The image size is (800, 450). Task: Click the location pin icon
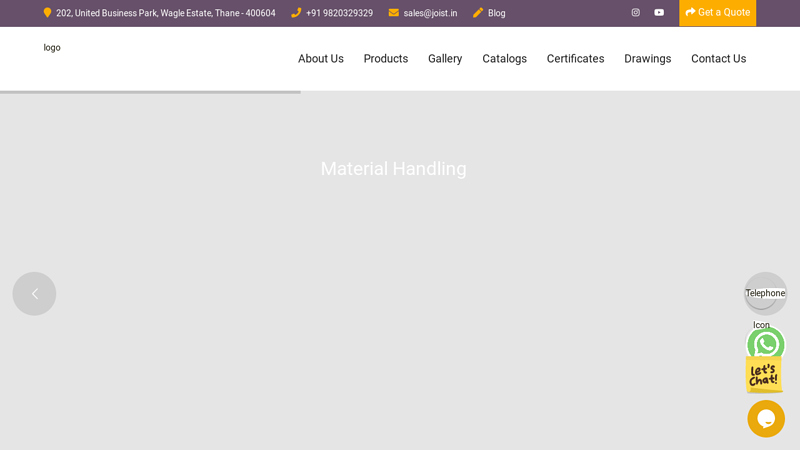47,13
